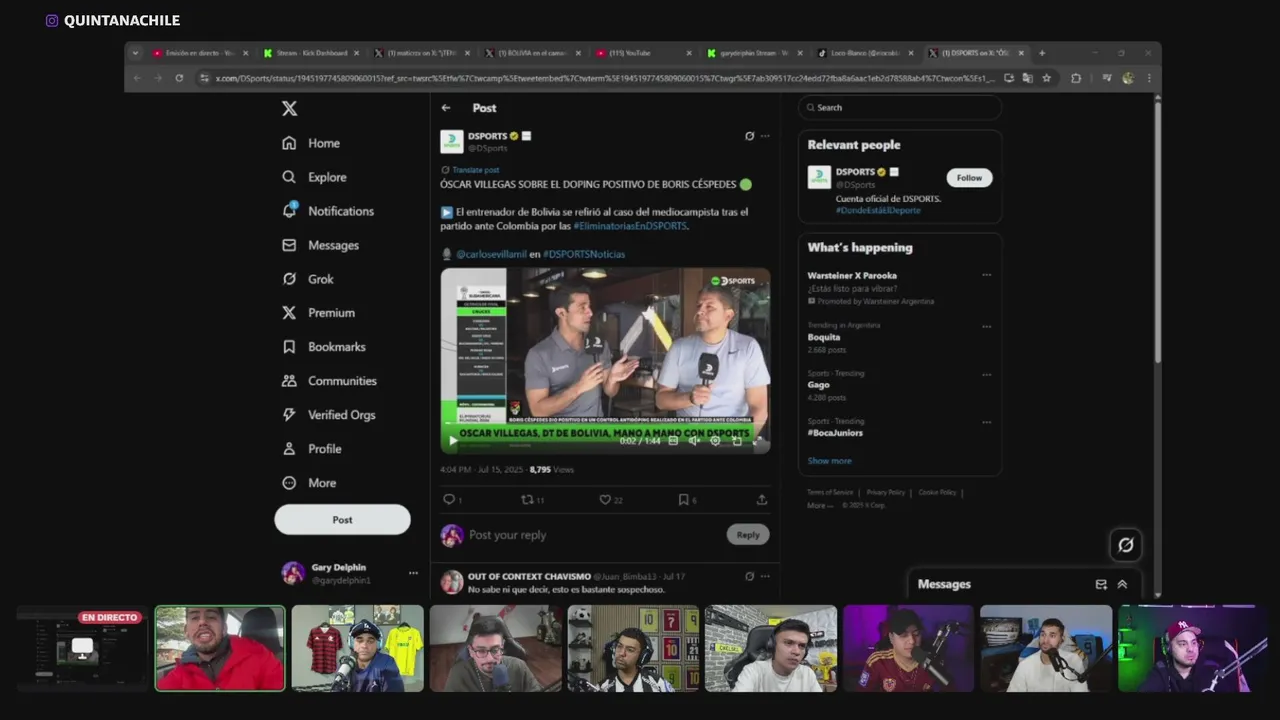Image resolution: width=1280 pixels, height=720 pixels.
Task: Open the #DSPORTSNoticias hashtag
Action: click(x=584, y=254)
